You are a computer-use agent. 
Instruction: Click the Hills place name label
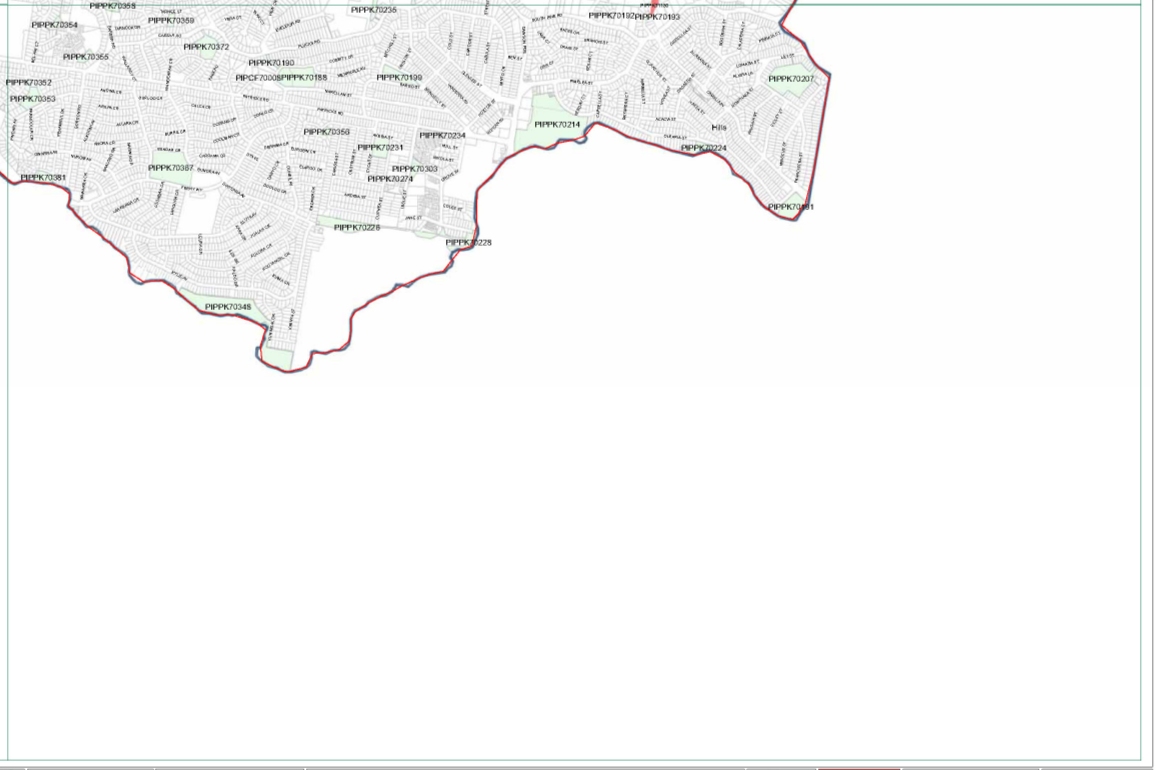click(719, 128)
